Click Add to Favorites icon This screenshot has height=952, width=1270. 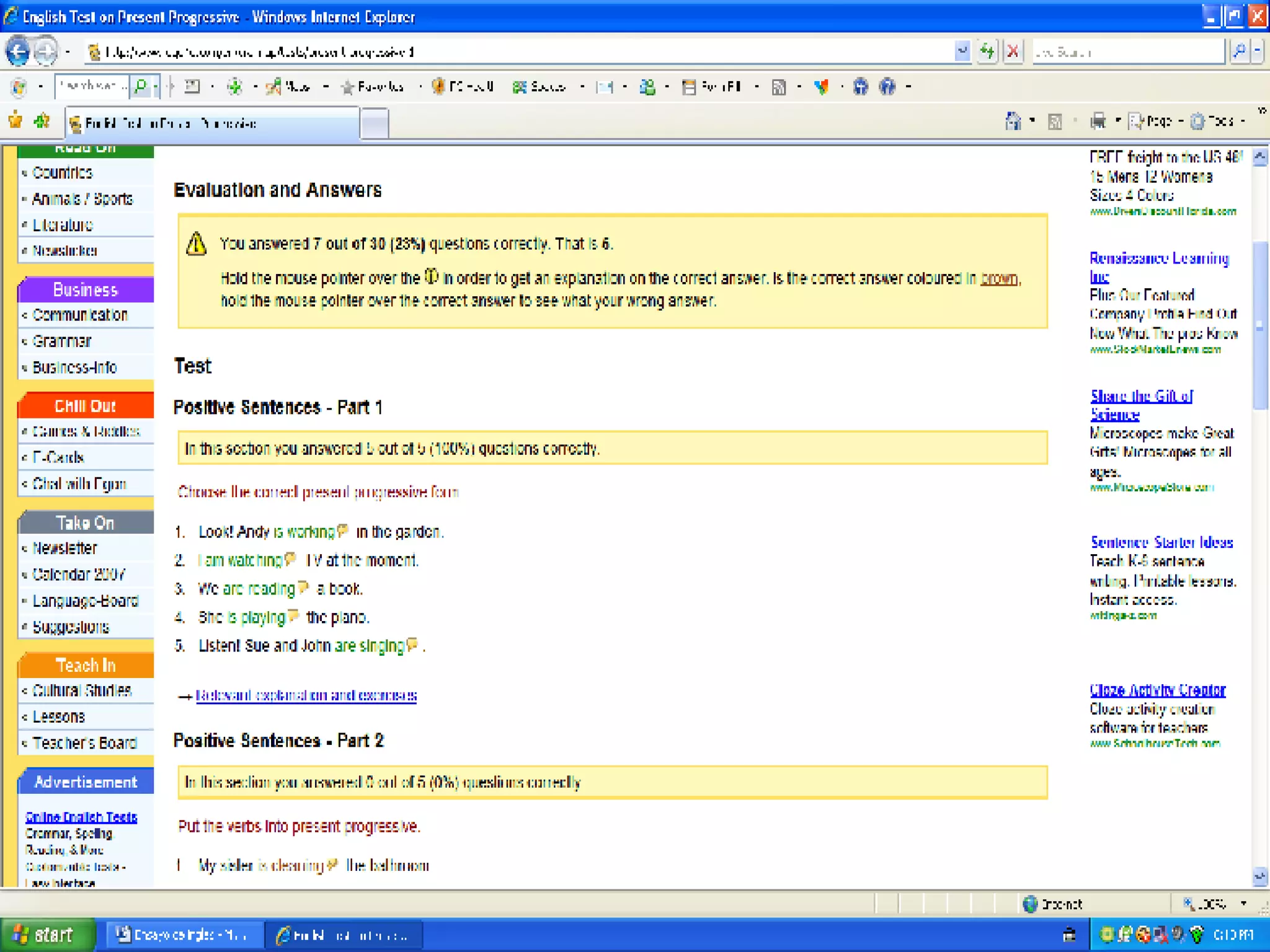[x=42, y=121]
